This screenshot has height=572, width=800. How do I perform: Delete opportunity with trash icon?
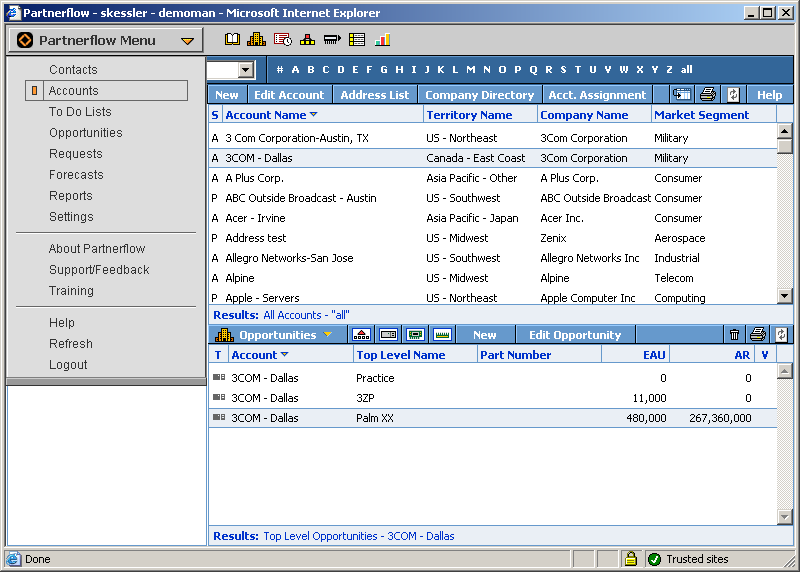click(x=734, y=335)
